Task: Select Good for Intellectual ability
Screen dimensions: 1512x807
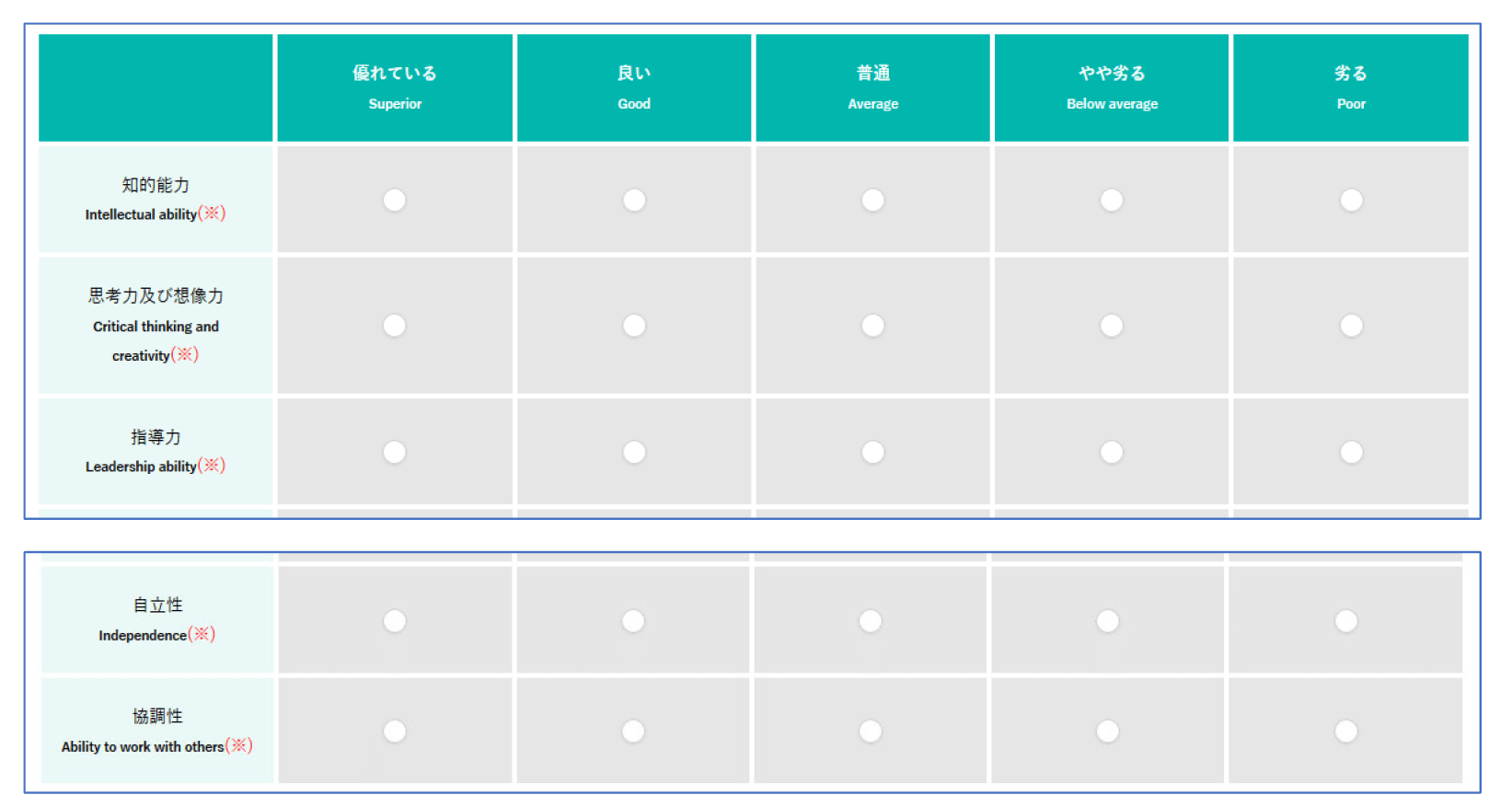Action: coord(633,200)
